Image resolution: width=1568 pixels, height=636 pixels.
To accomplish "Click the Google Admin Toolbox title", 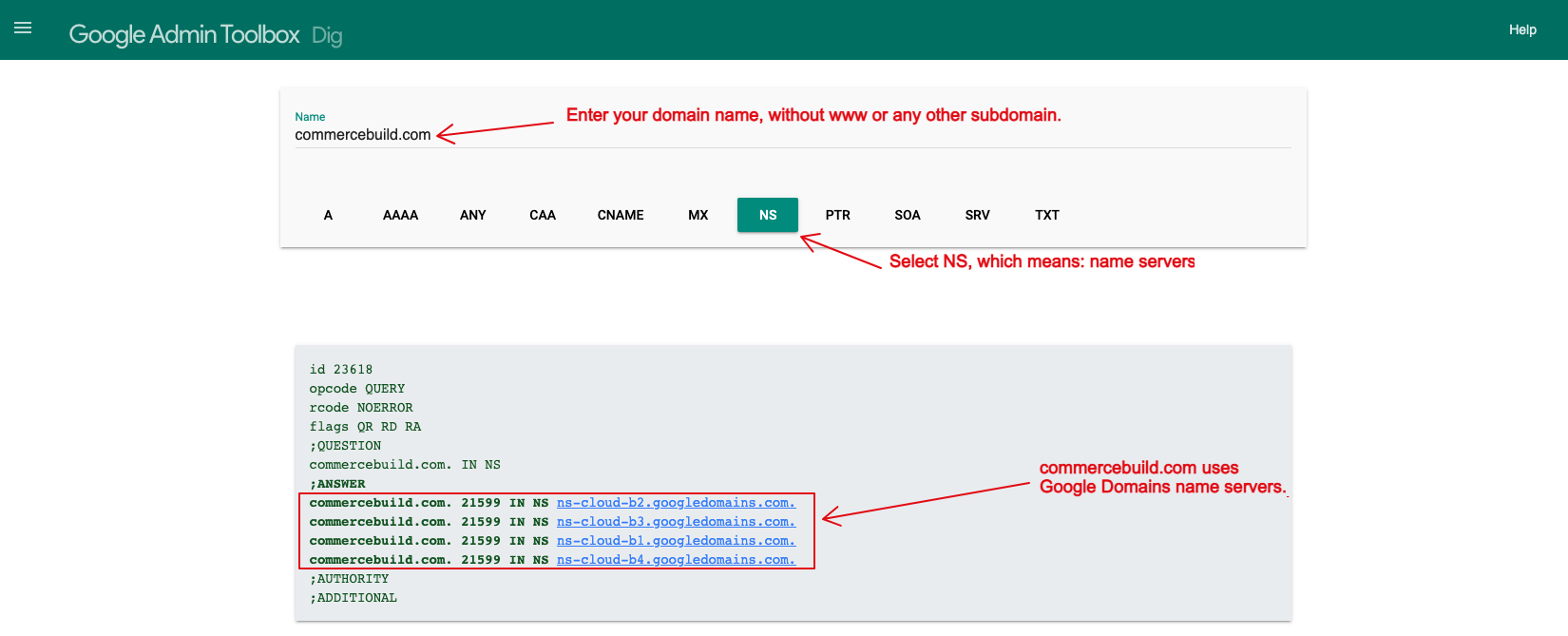I will coord(184,34).
